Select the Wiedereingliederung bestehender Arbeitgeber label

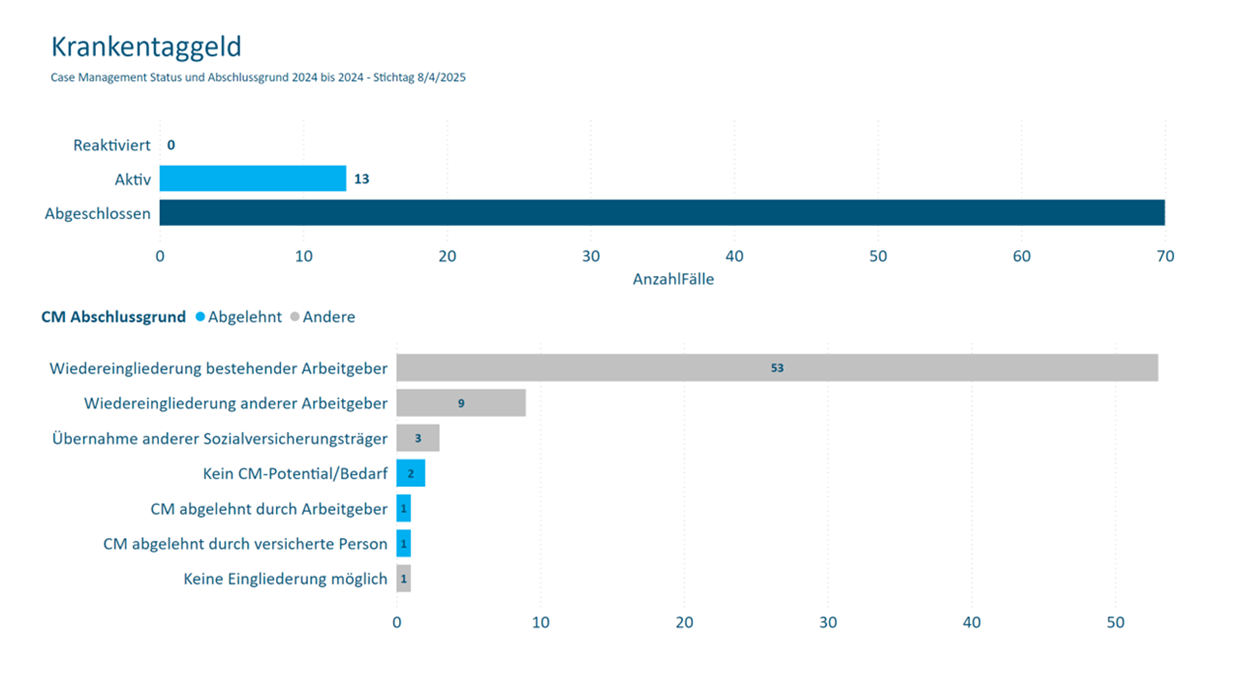[218, 369]
